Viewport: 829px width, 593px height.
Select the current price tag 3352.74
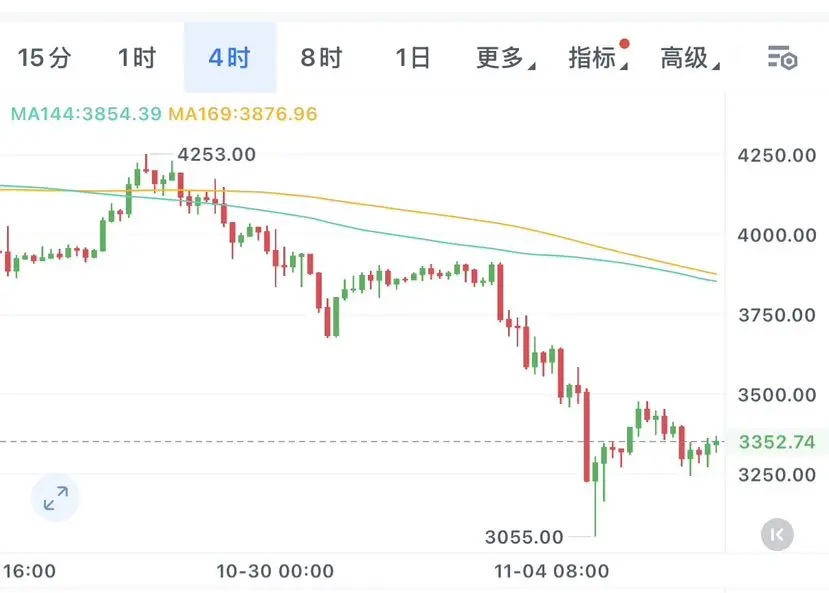coord(777,442)
